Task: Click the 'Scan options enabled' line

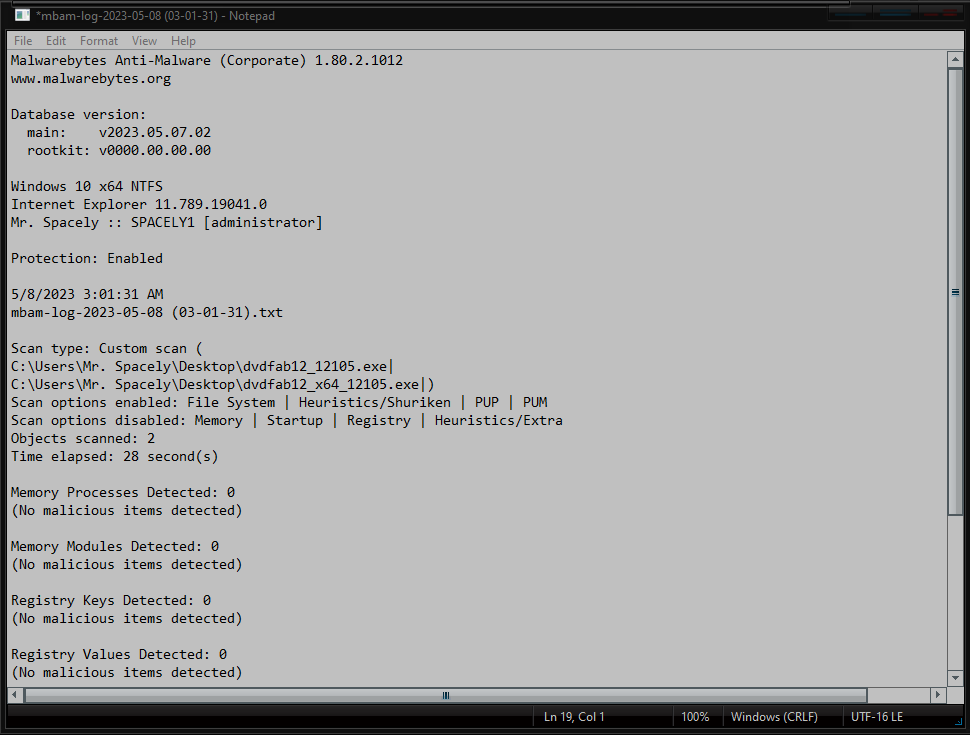Action: tap(279, 402)
